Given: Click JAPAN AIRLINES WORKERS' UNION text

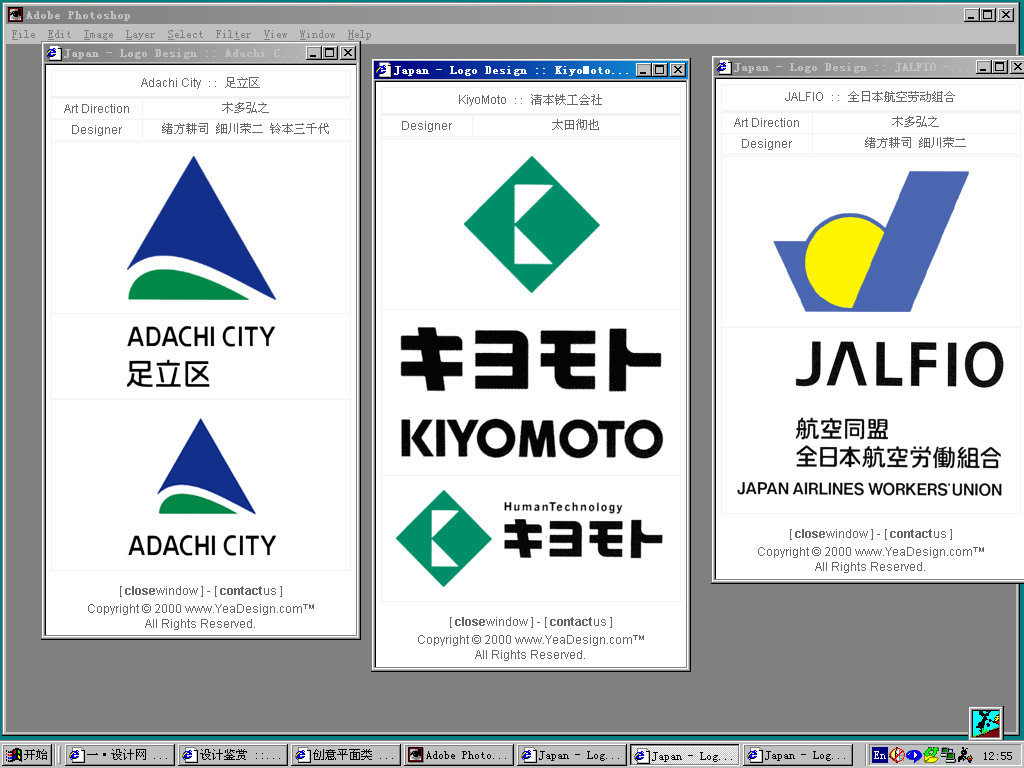Looking at the screenshot, I should point(869,488).
